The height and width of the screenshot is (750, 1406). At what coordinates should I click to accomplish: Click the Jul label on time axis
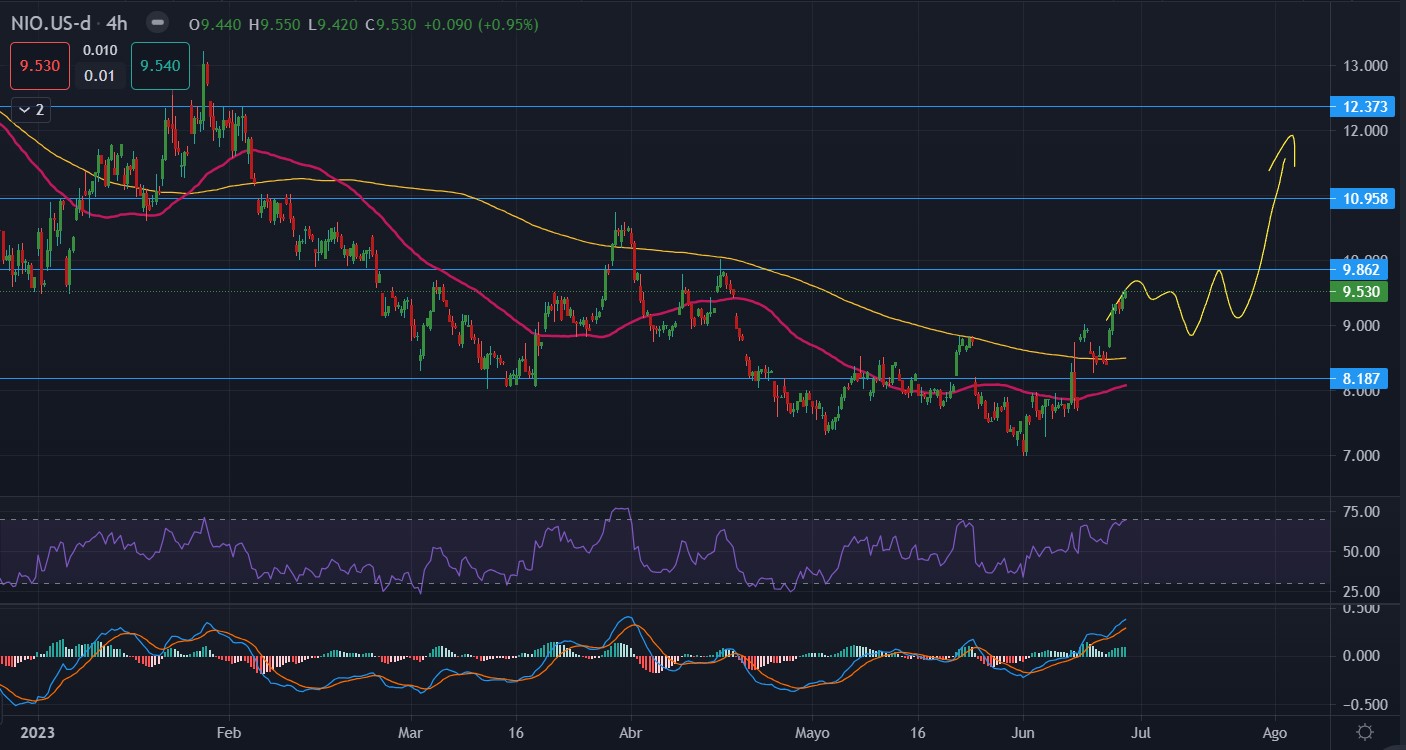pos(1139,732)
